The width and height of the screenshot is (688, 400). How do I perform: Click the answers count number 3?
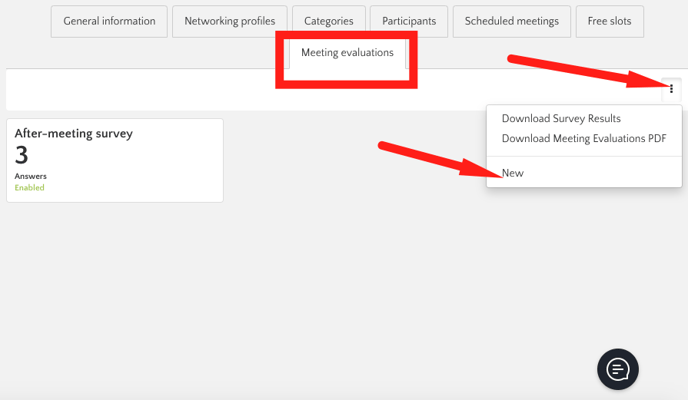[21, 155]
